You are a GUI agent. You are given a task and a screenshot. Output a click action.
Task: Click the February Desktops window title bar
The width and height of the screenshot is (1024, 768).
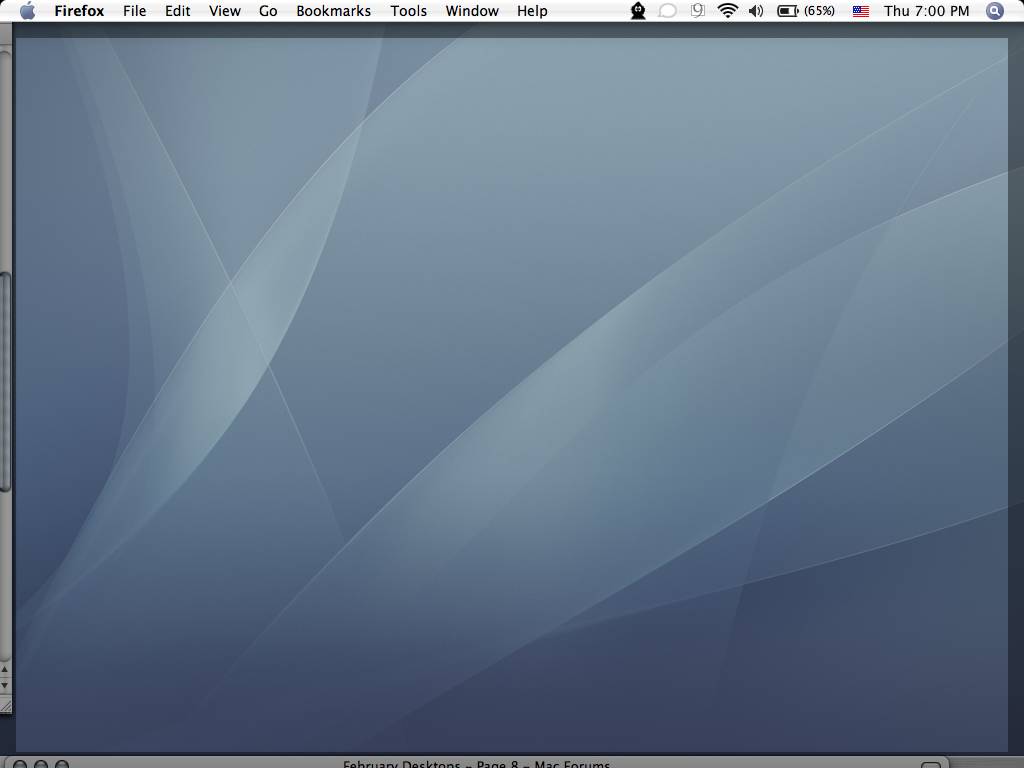click(x=477, y=763)
